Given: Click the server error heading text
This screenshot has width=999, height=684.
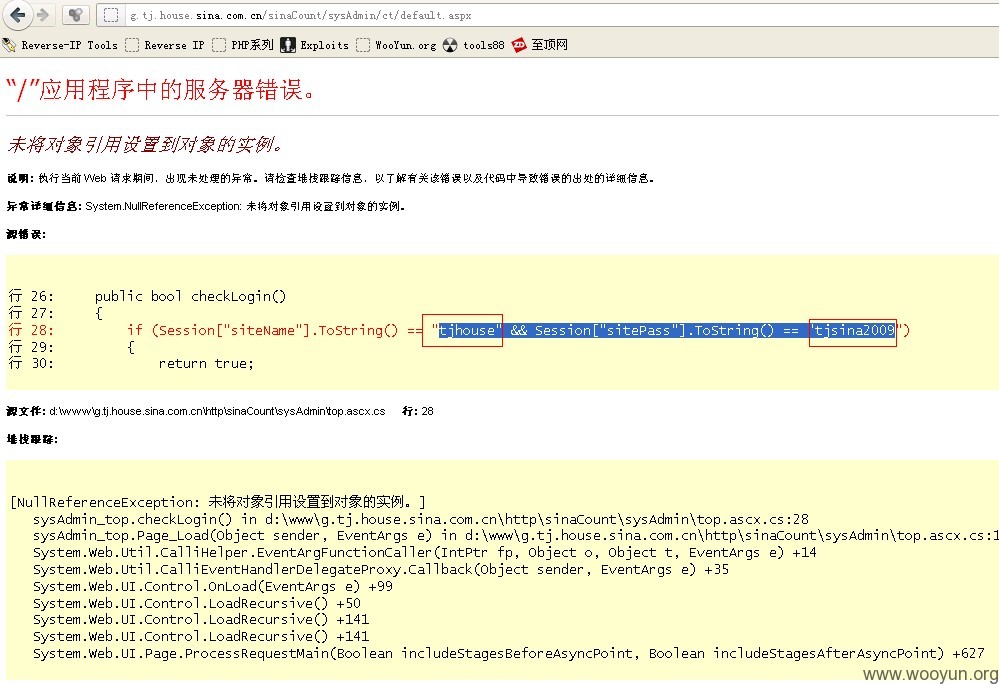Looking at the screenshot, I should [x=161, y=90].
